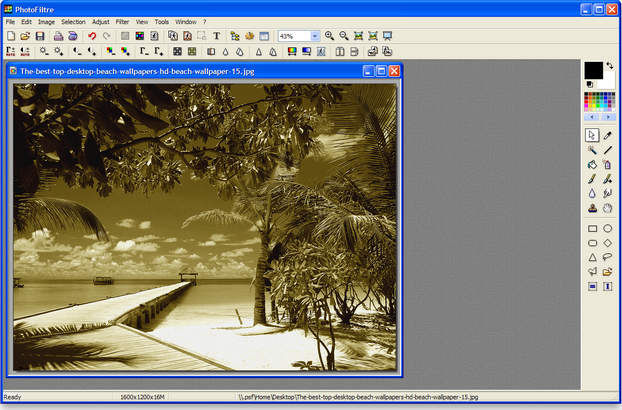Open the Tools menu
622x410 pixels.
click(x=161, y=22)
